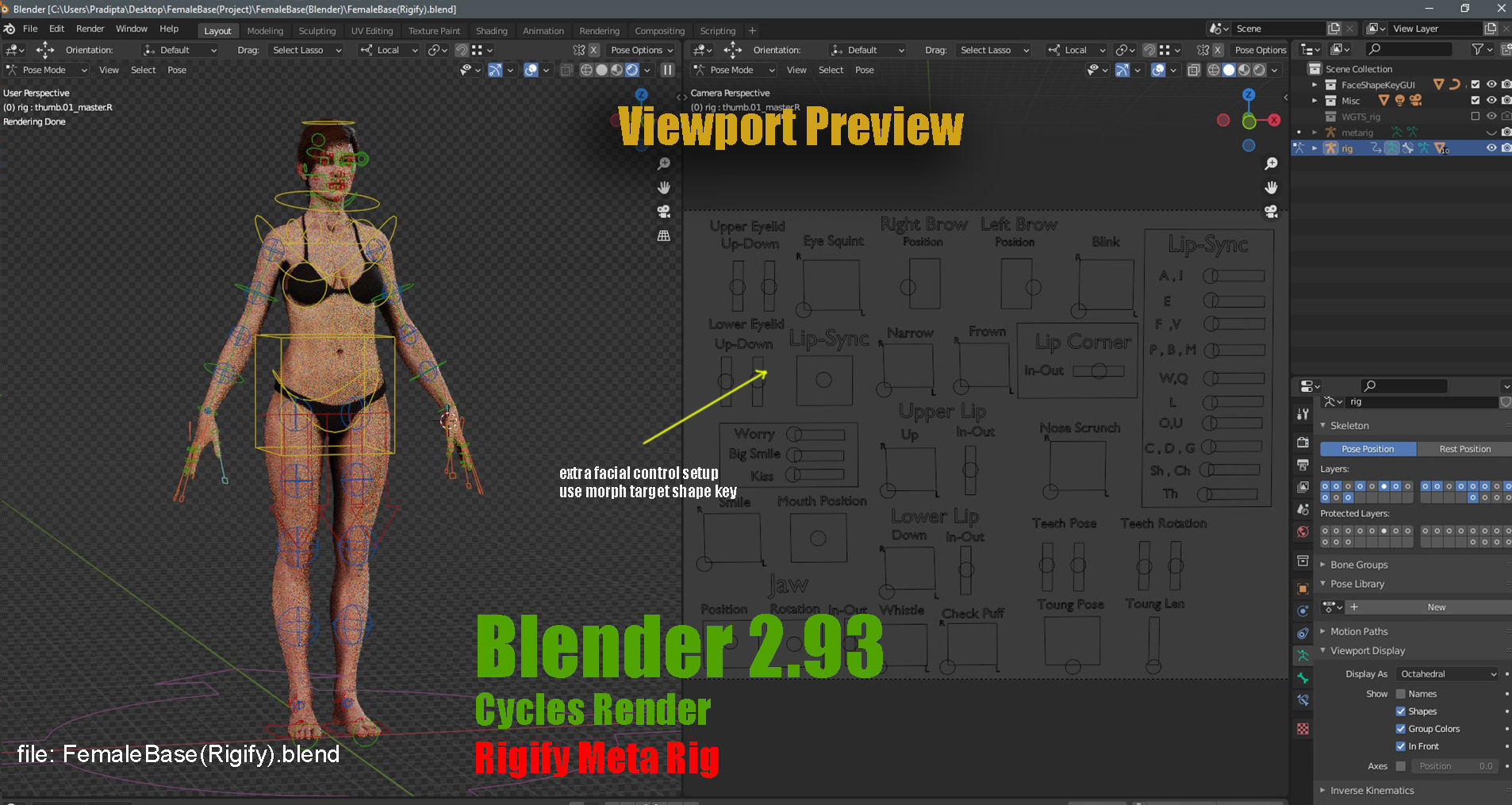
Task: Open the Blender logo application menu
Action: 10,29
